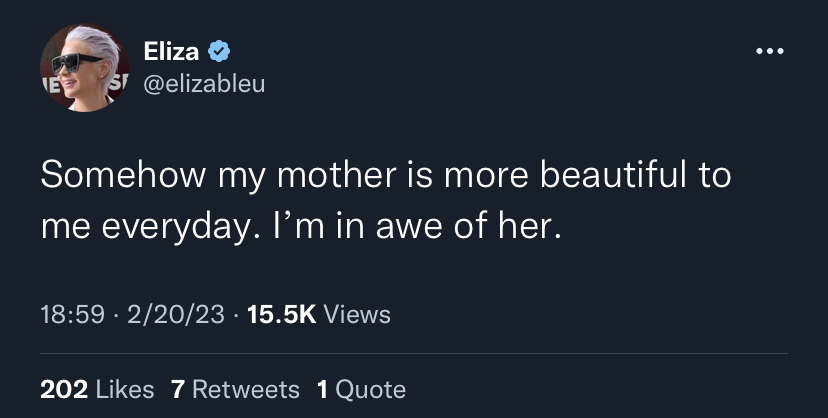Open the three-dot more options menu
This screenshot has height=418, width=828.
click(x=769, y=51)
